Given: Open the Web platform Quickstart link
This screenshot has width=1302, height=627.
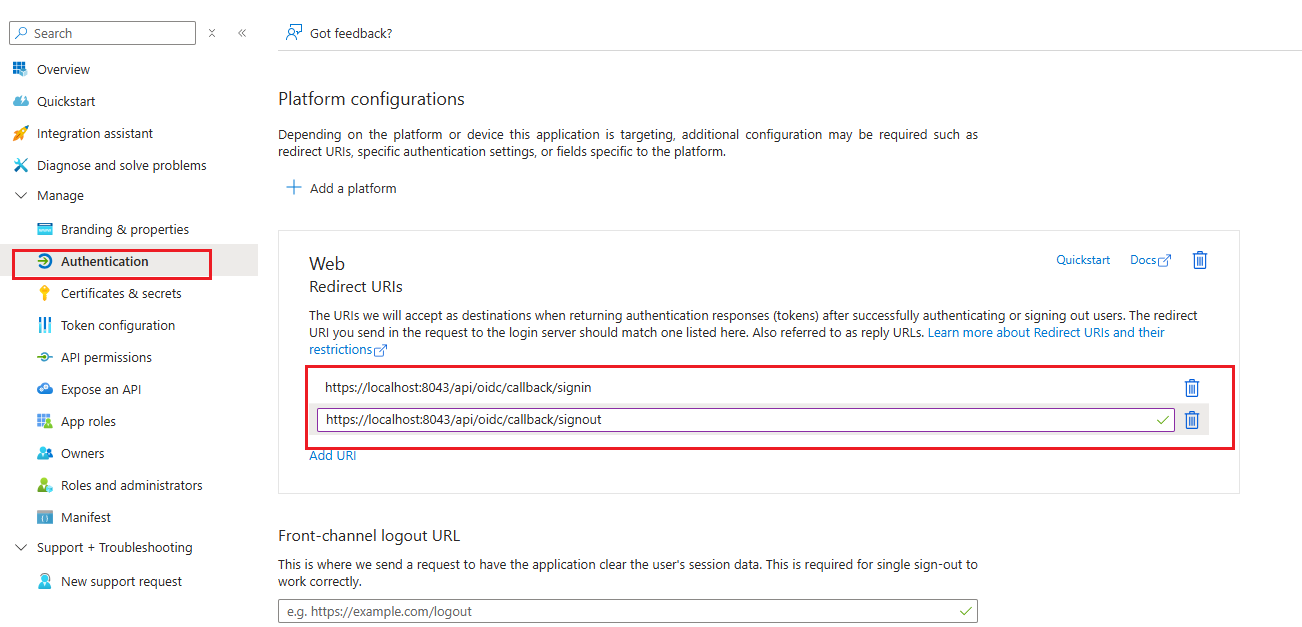Looking at the screenshot, I should [1083, 260].
